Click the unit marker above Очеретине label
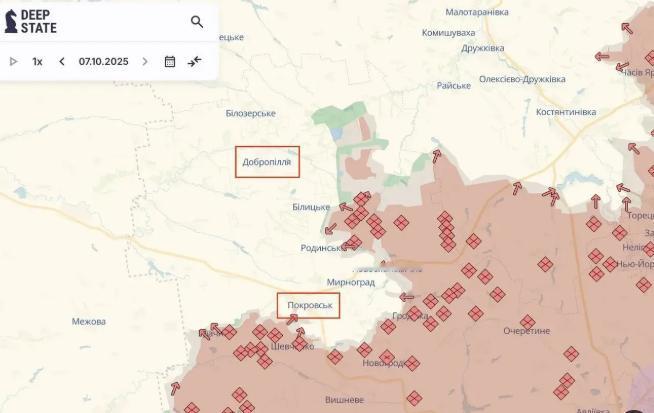The height and width of the screenshot is (413, 654). point(528,322)
